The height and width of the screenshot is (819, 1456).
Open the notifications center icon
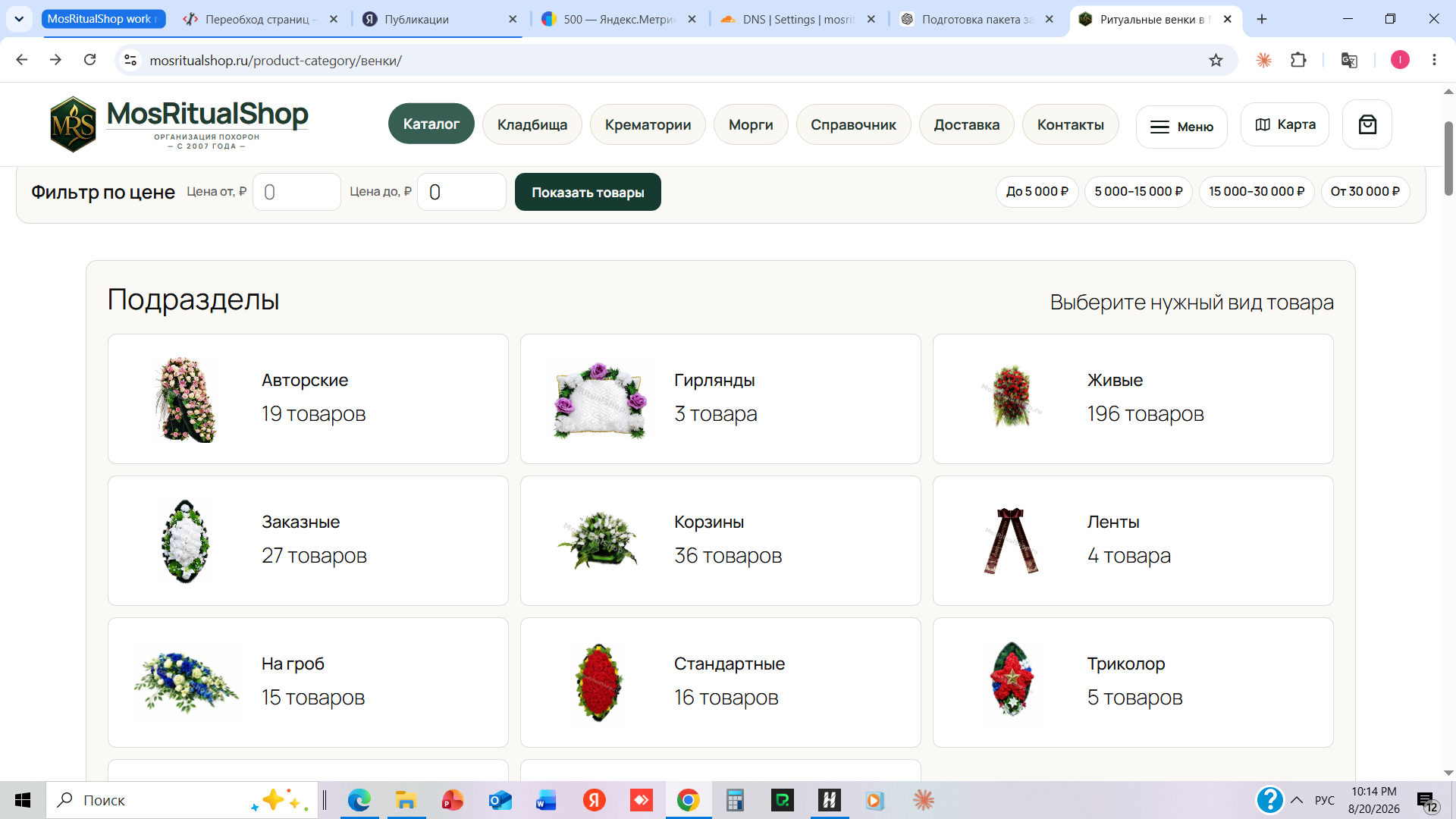1426,801
